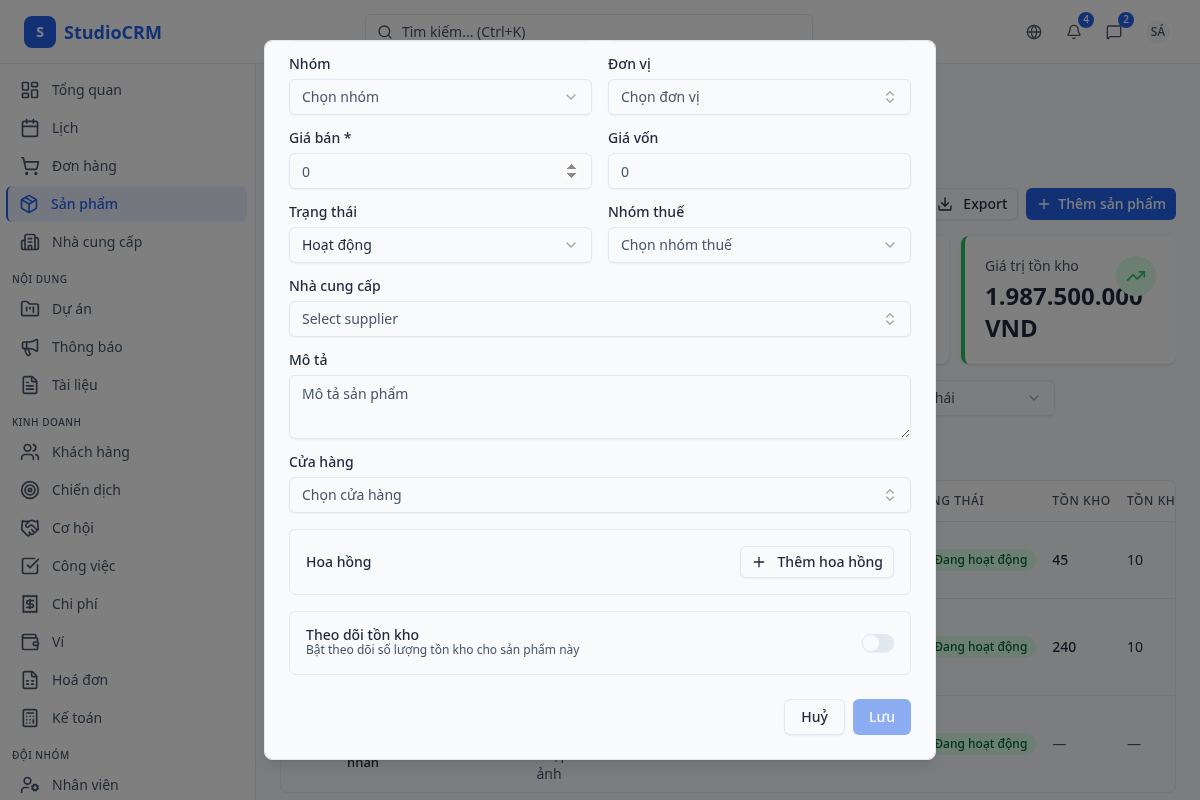Open the Nhóm dropdown
This screenshot has width=1200, height=800.
tap(440, 97)
